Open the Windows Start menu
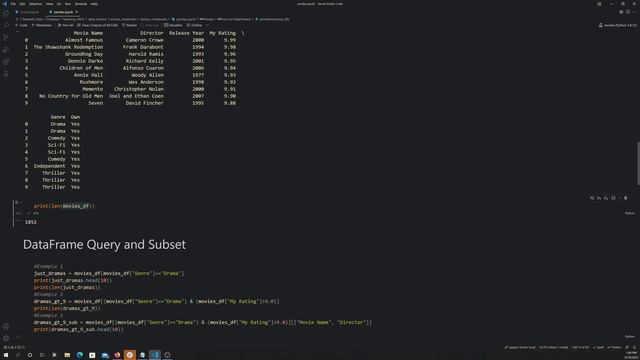640x360 pixels. (x=6, y=355)
